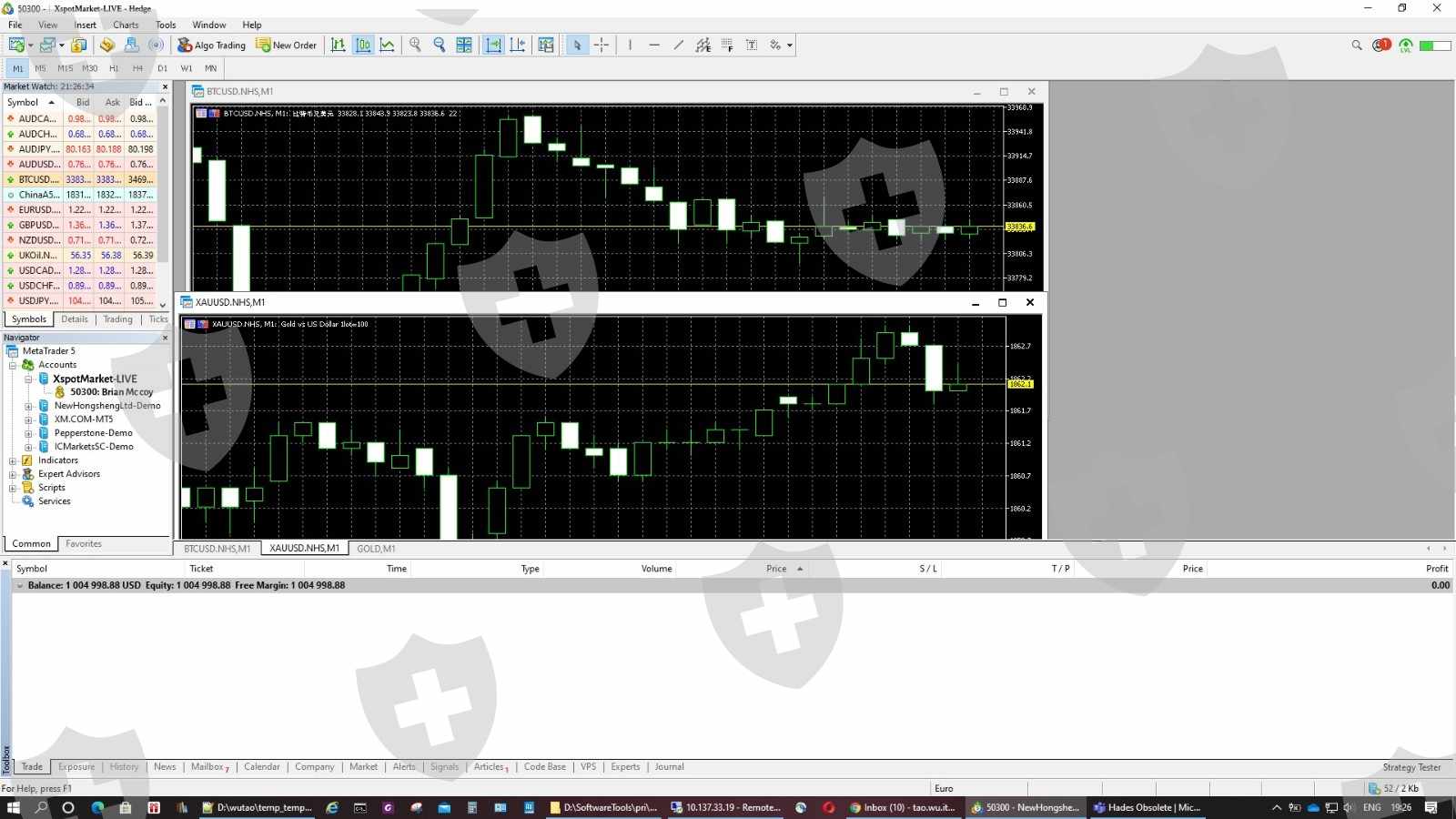Viewport: 1456px width, 819px height.
Task: Open the Windows Start menu
Action: coord(13,807)
